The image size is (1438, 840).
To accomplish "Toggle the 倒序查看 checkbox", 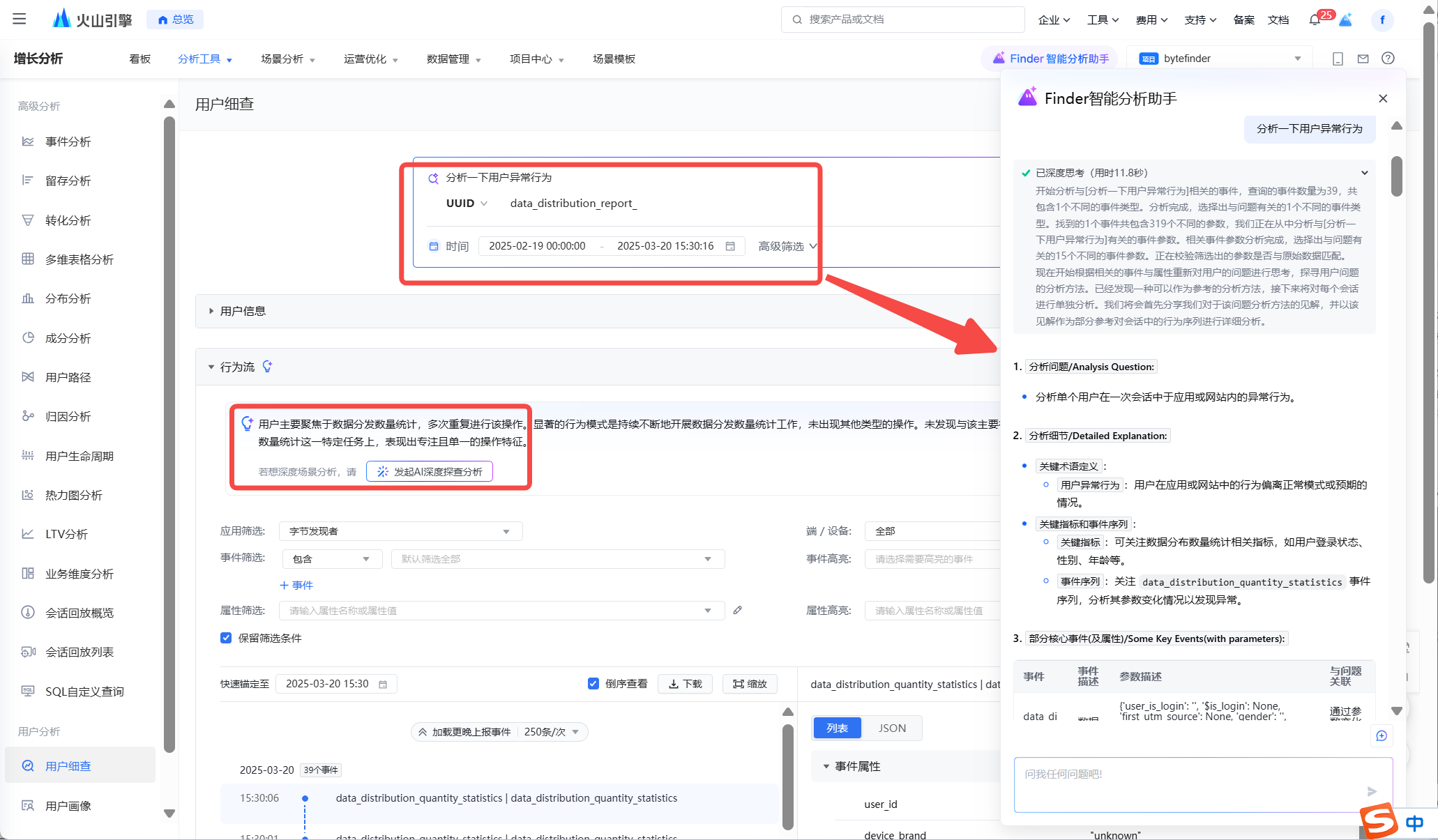I will pos(593,684).
